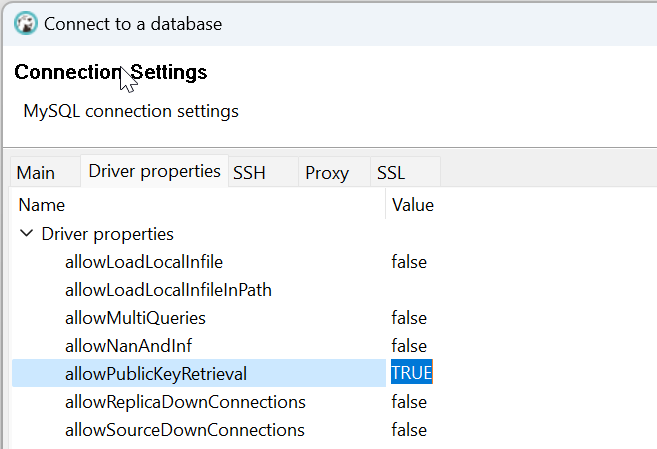Image resolution: width=657 pixels, height=449 pixels.
Task: Click the DBeaver app icon in title bar
Action: click(26, 23)
